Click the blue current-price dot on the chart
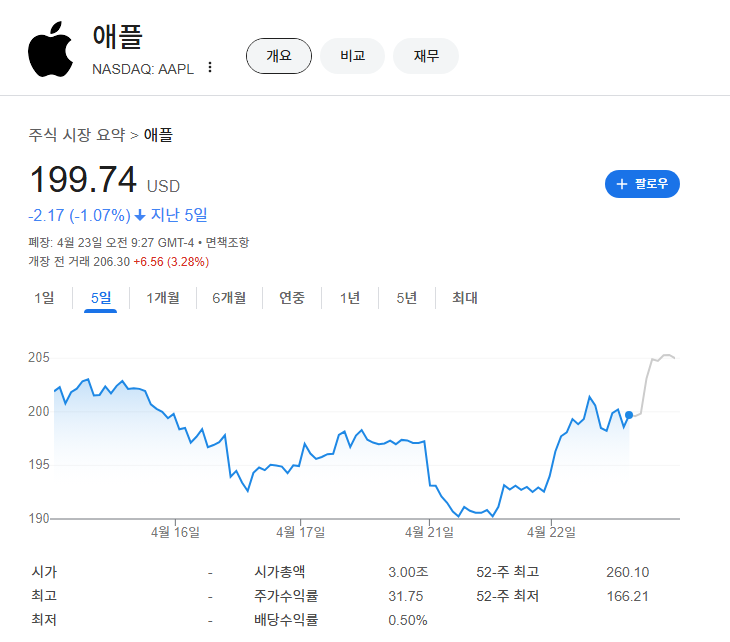 [x=629, y=415]
